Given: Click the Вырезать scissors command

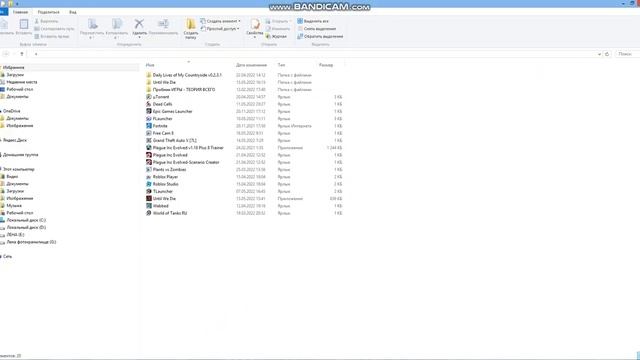Looking at the screenshot, I should pos(46,21).
